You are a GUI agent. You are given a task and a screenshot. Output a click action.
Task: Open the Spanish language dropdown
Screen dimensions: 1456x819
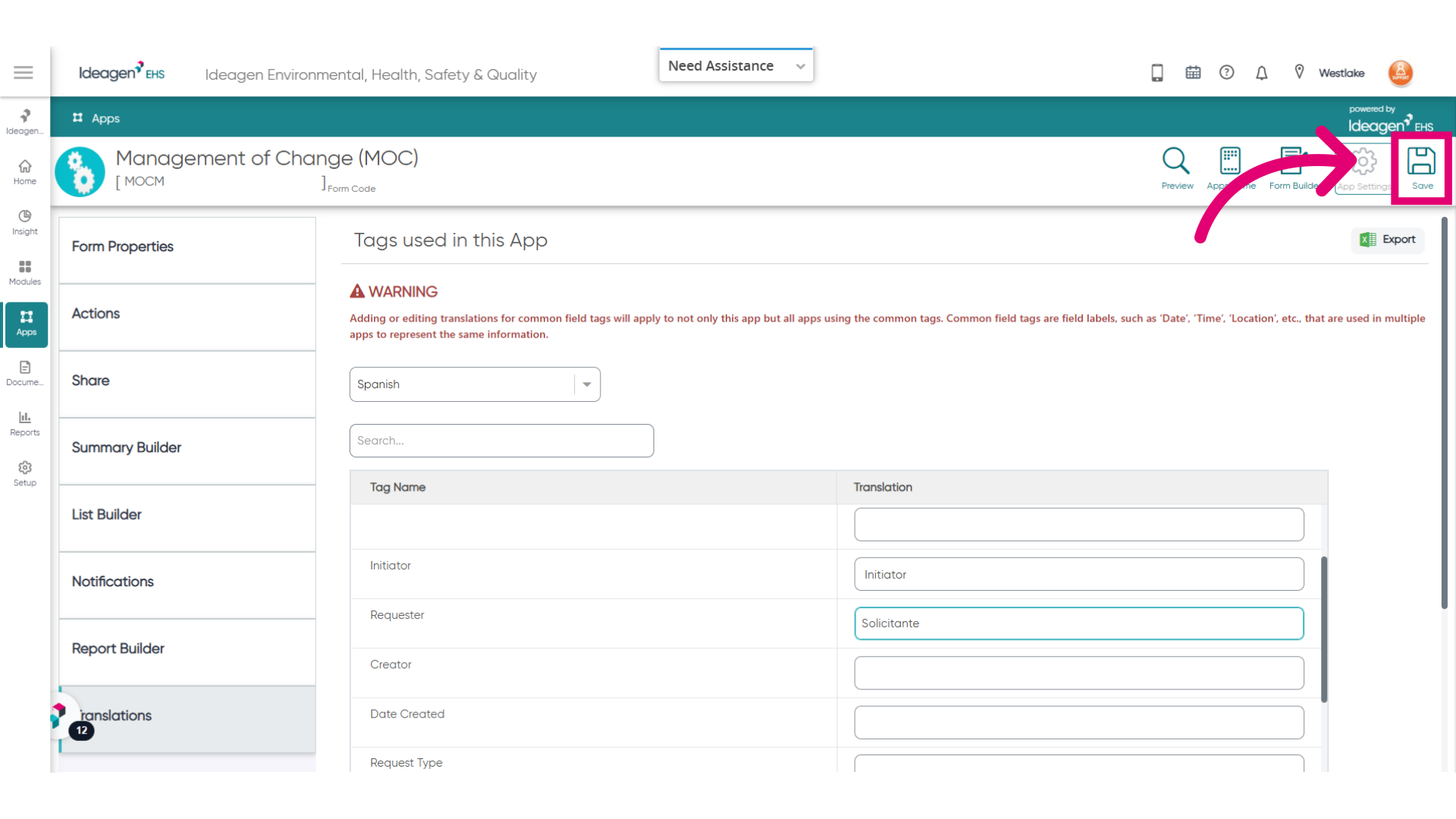[475, 384]
